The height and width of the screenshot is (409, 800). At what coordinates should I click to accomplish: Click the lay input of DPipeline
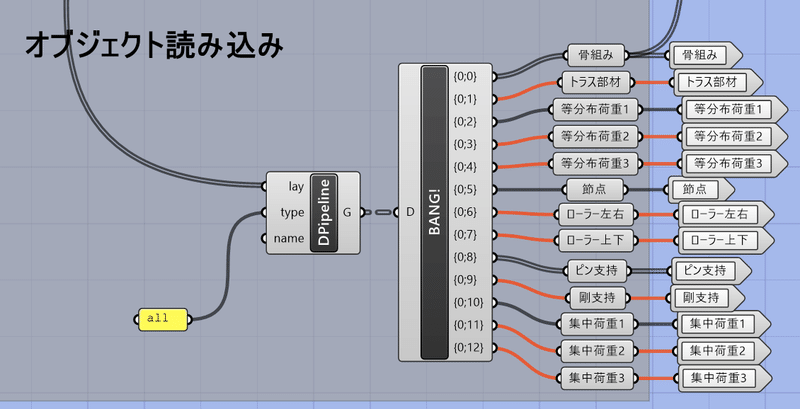pos(296,187)
